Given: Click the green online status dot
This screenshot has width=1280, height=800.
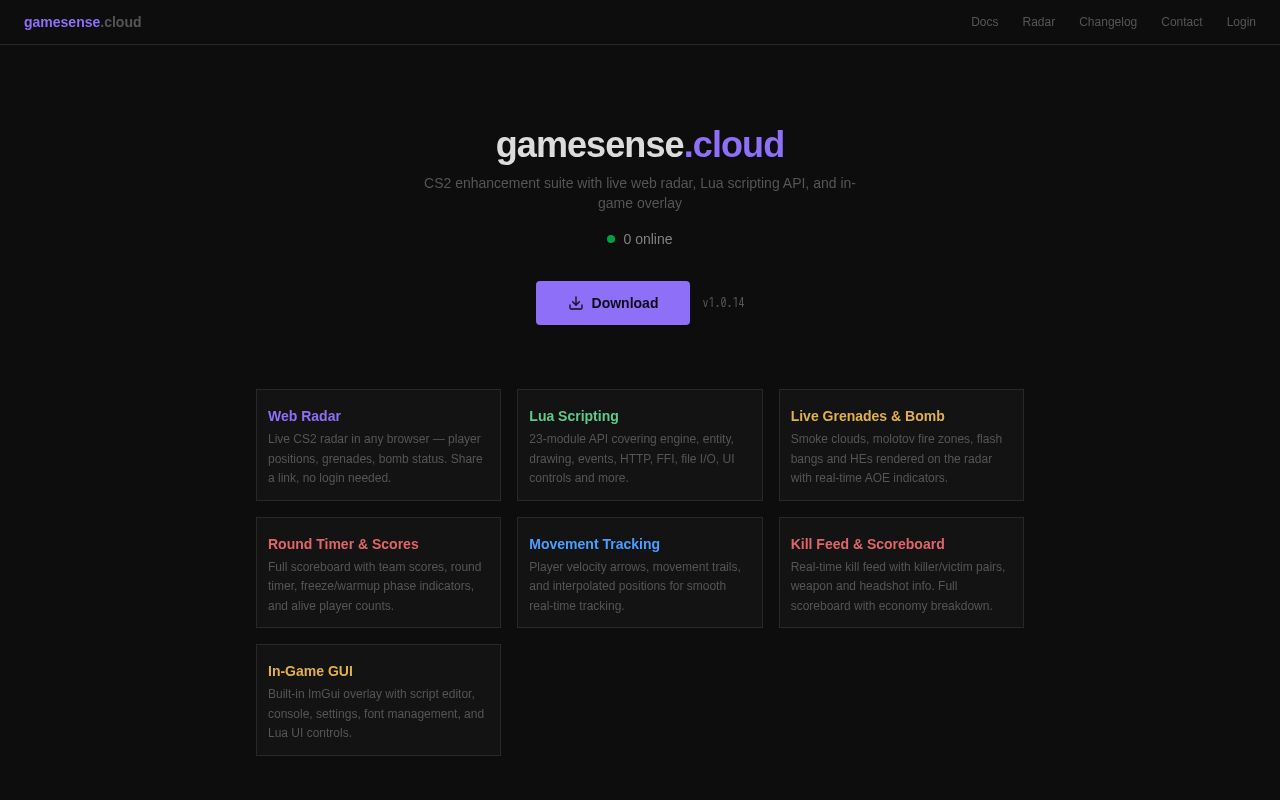Looking at the screenshot, I should click(x=611, y=239).
